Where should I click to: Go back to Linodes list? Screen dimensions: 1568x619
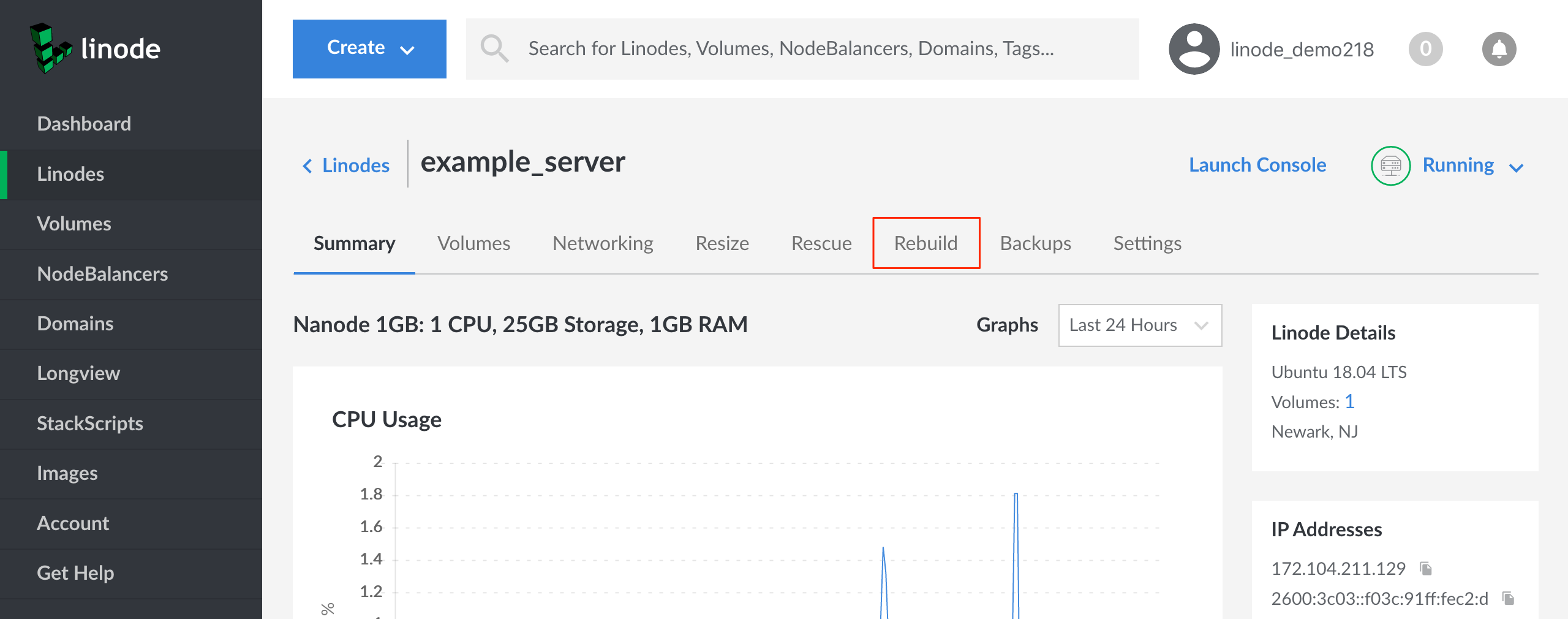tap(347, 165)
